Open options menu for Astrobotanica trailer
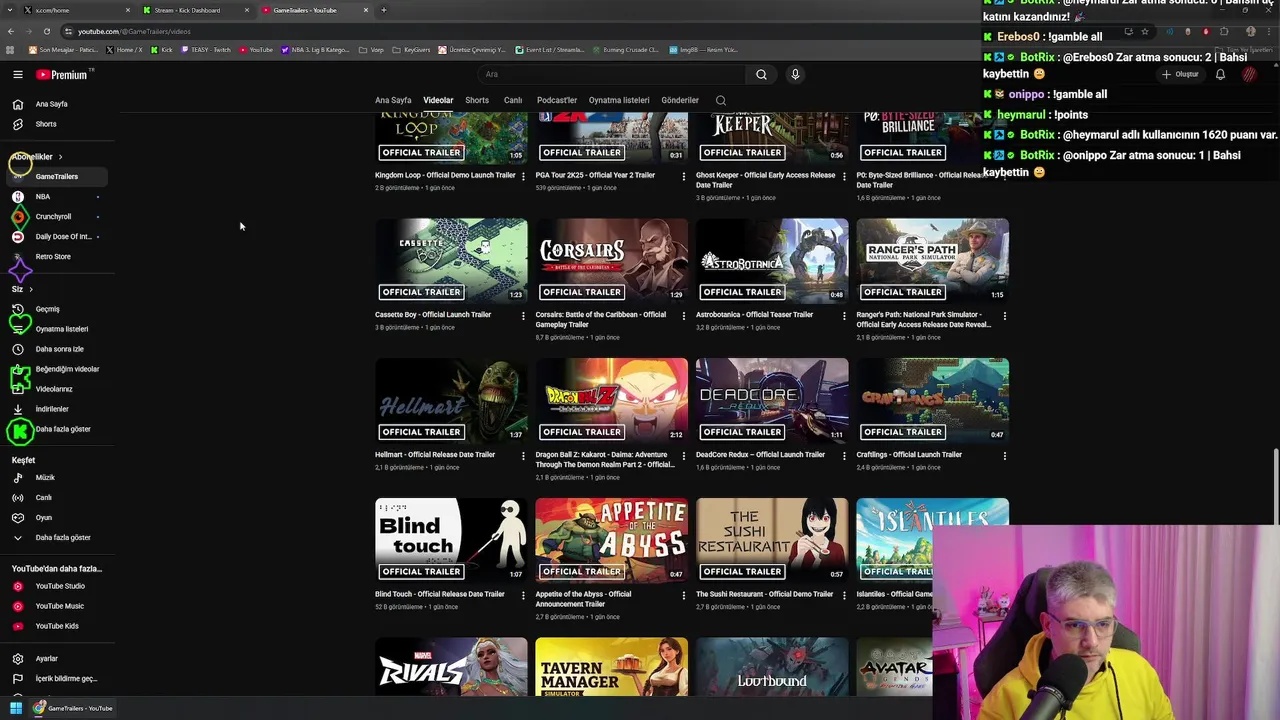 click(x=844, y=316)
